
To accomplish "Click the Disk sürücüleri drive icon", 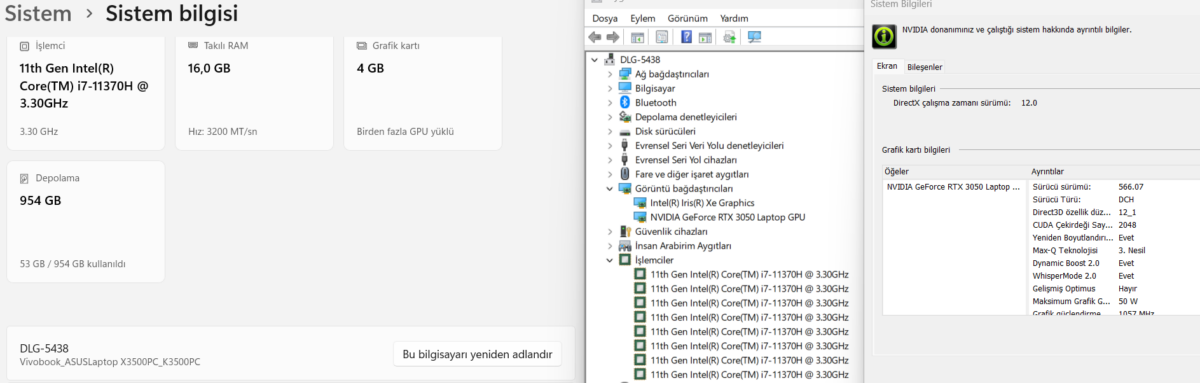I will click(x=625, y=131).
